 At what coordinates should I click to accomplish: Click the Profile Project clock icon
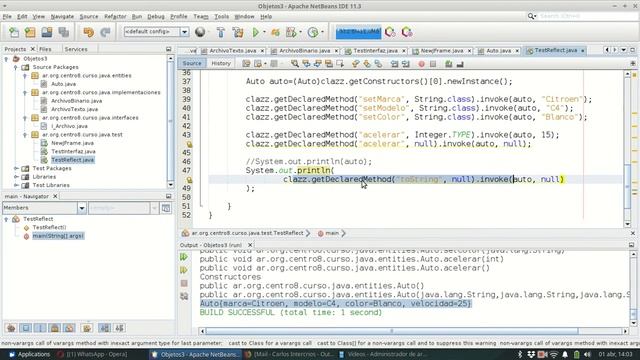313,32
